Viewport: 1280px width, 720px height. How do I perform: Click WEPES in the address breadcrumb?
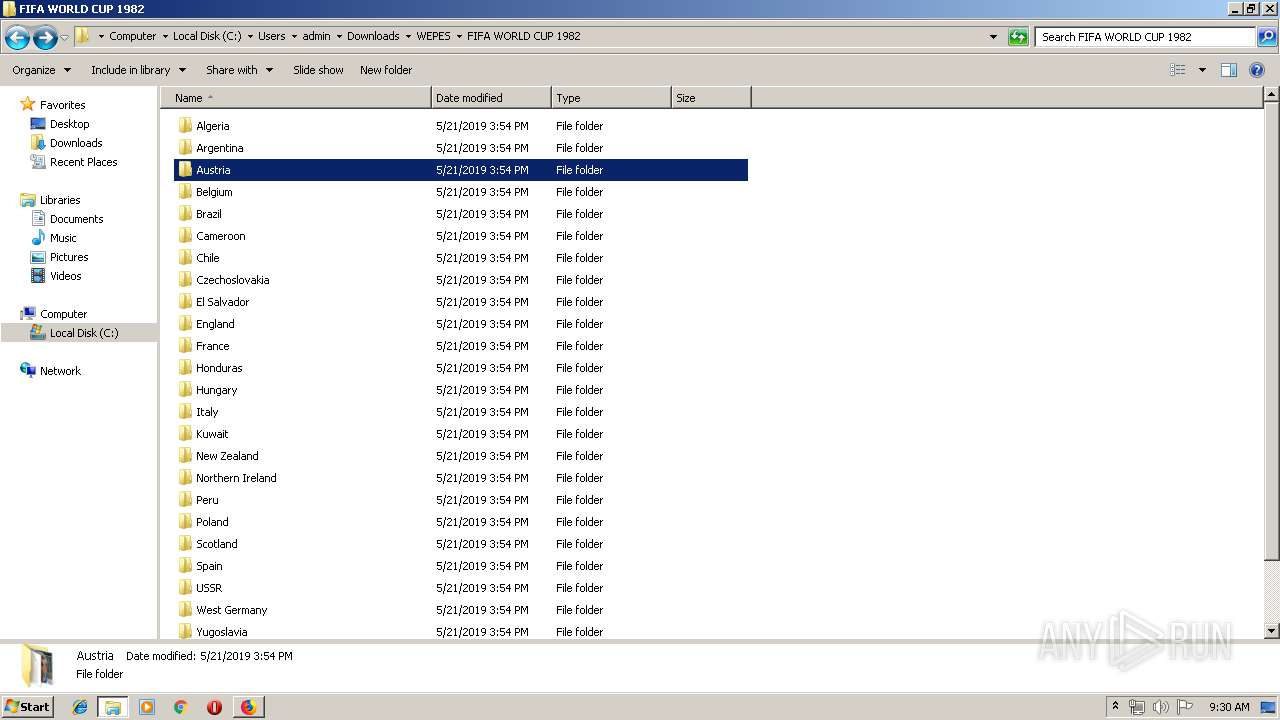433,36
